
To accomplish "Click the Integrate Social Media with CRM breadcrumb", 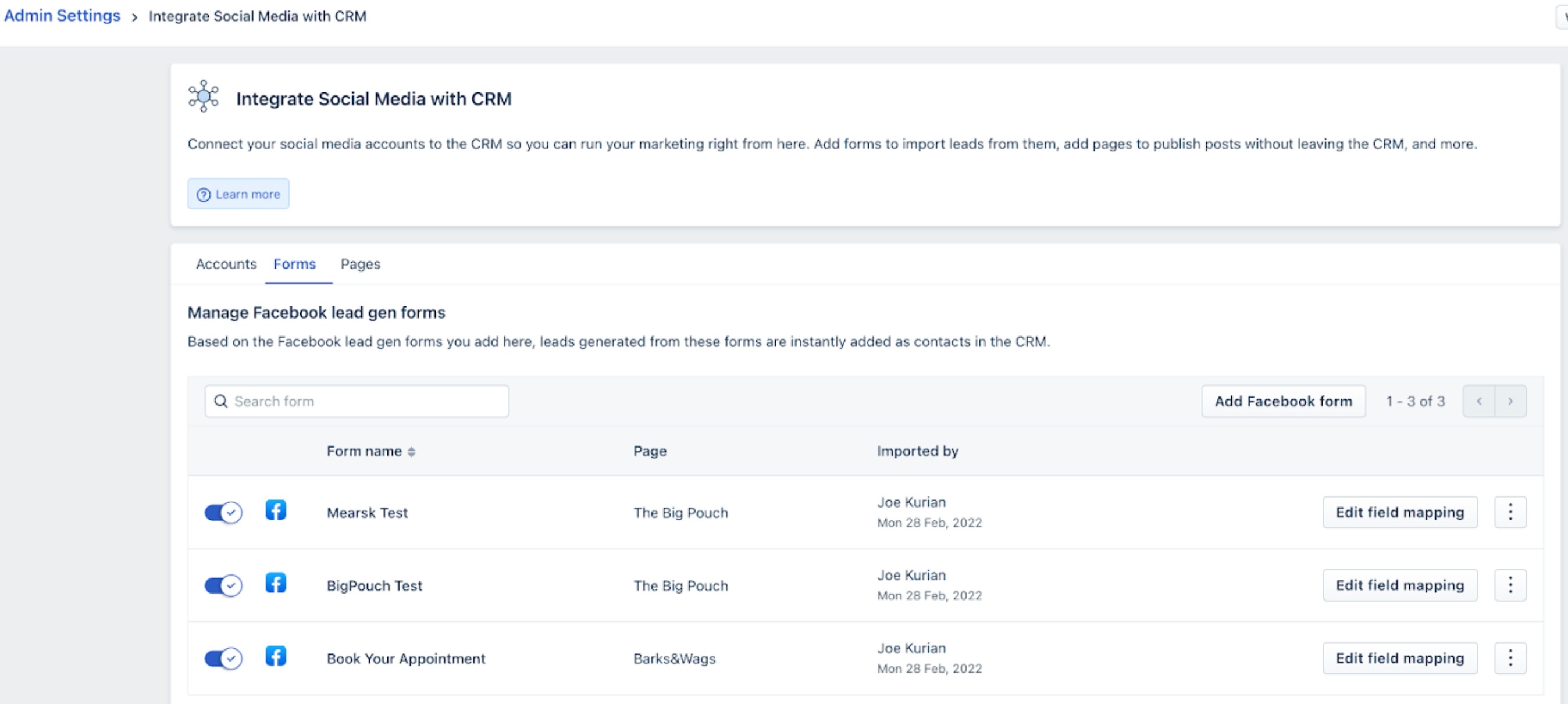I will (258, 16).
